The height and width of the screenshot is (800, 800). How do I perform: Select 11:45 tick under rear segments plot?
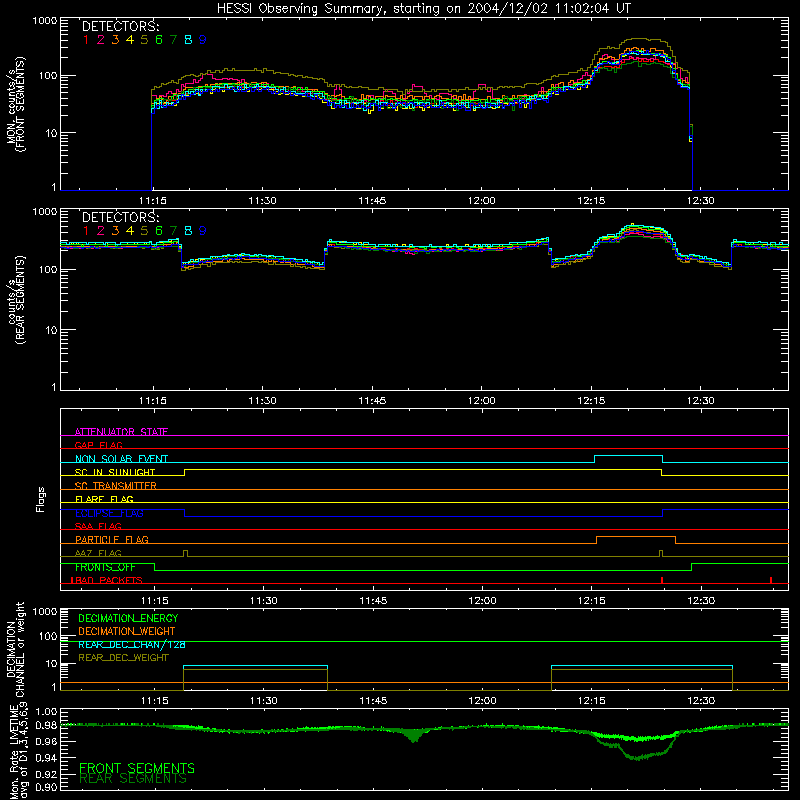(372, 401)
